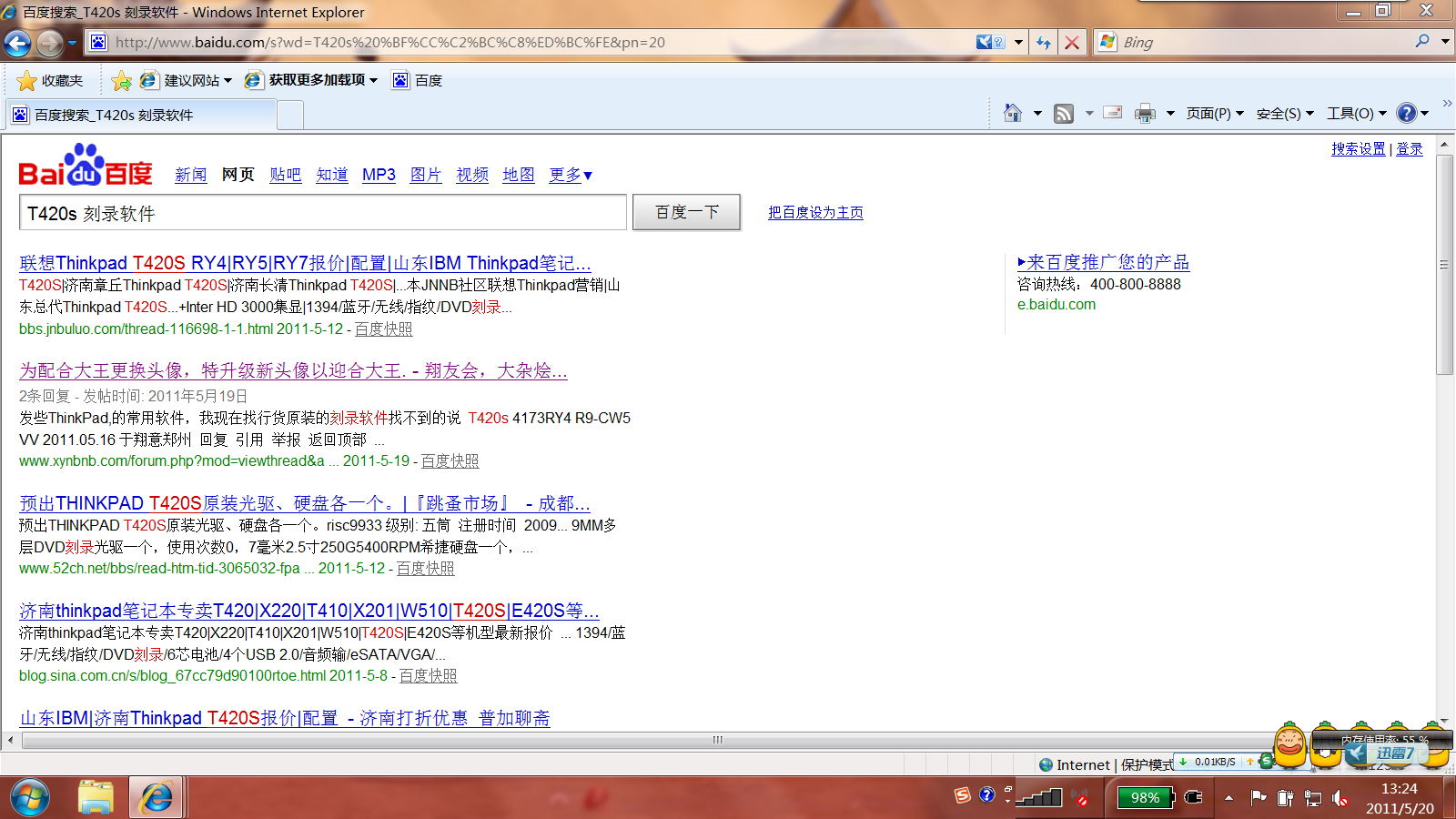Open the 安全(S) menu
Screen dimensions: 1456x819
1285,113
